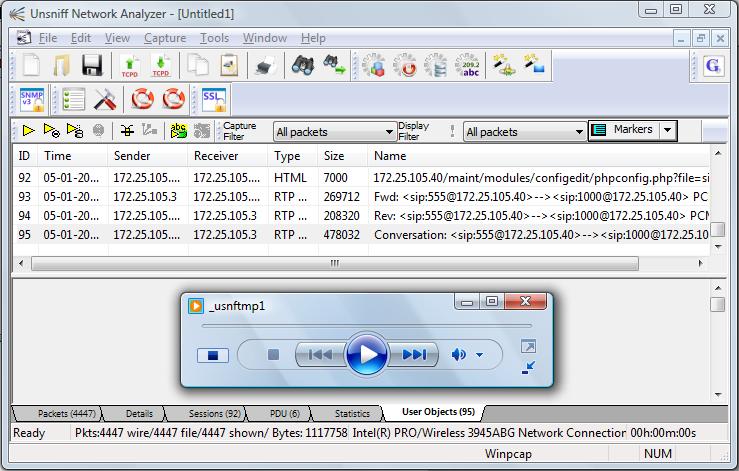Skip to previous track in media player
This screenshot has width=739, height=471.
click(320, 355)
